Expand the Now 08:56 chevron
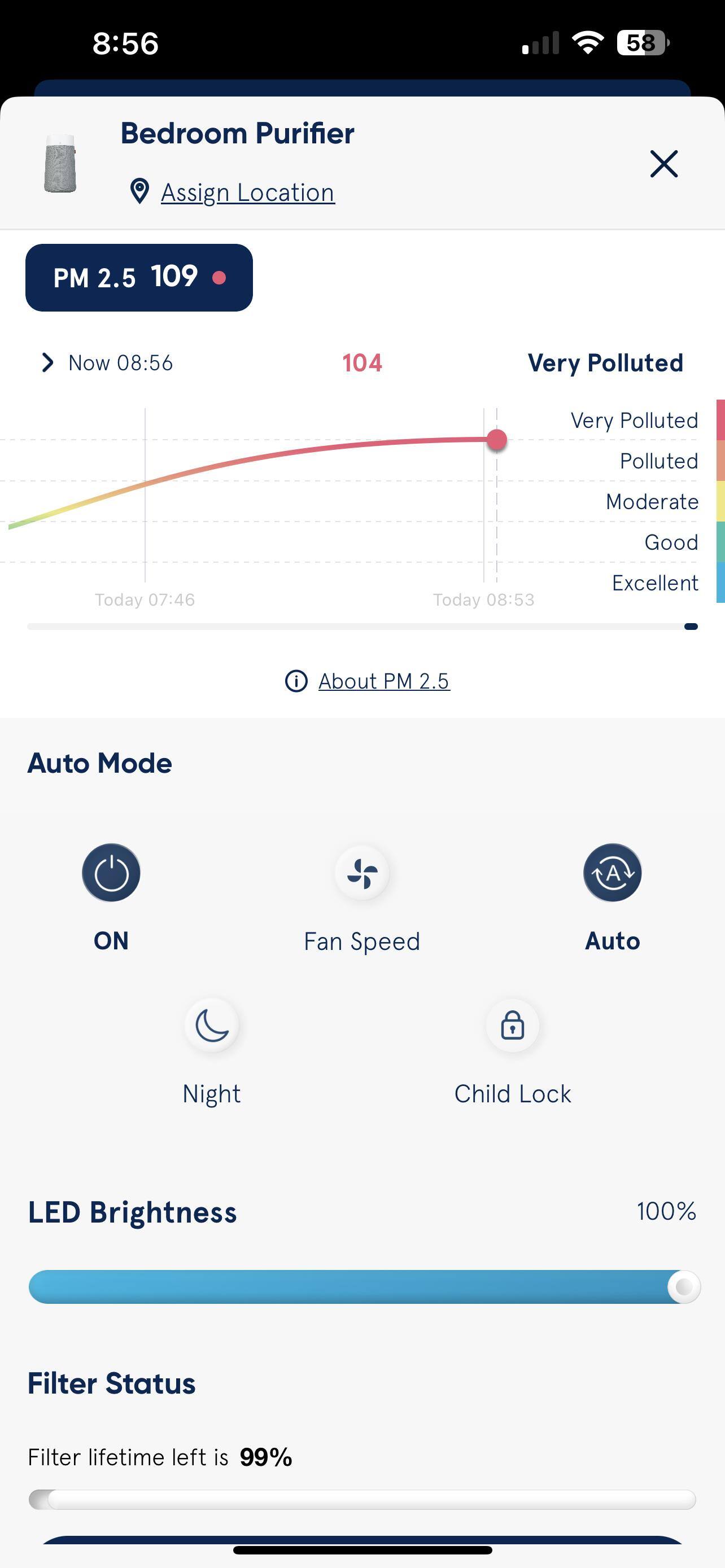 47,363
